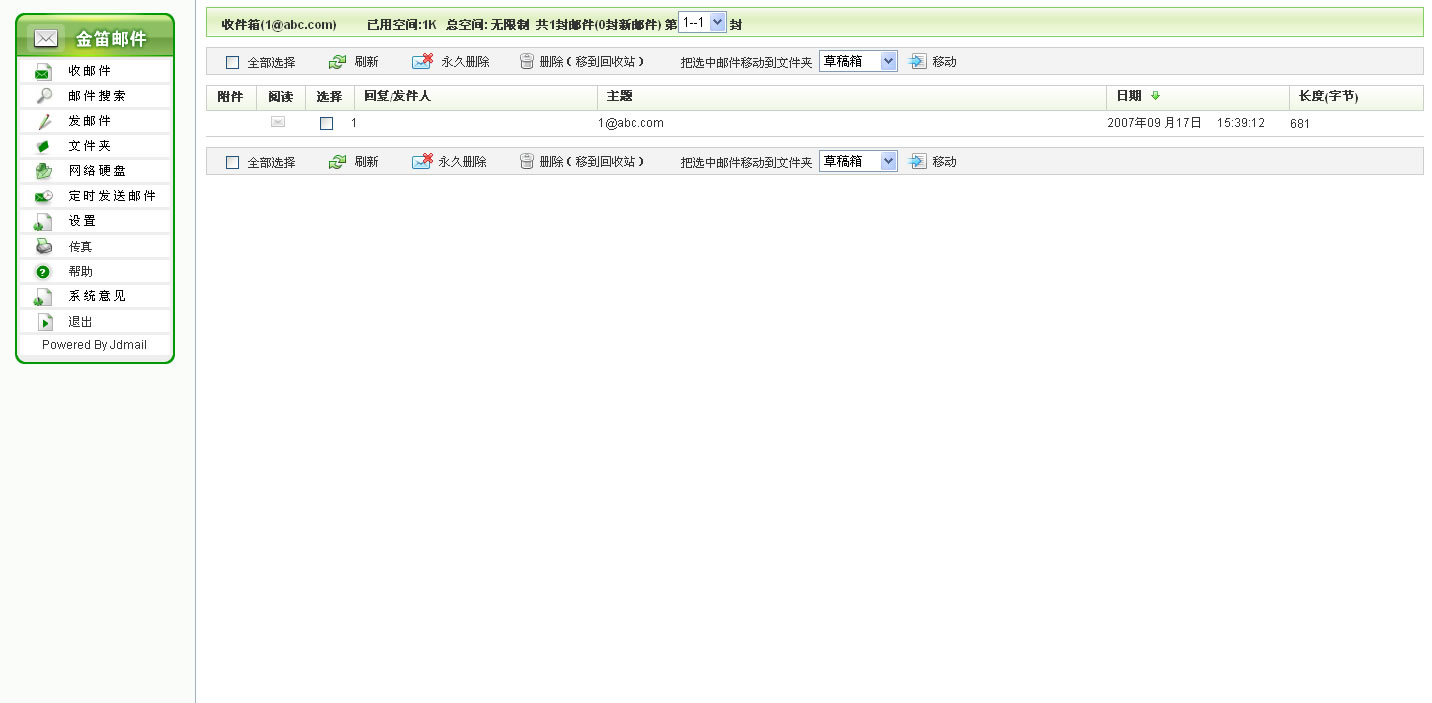Toggle the top 全部选择 checkbox
Screen dimensions: 1432x703
pos(233,63)
